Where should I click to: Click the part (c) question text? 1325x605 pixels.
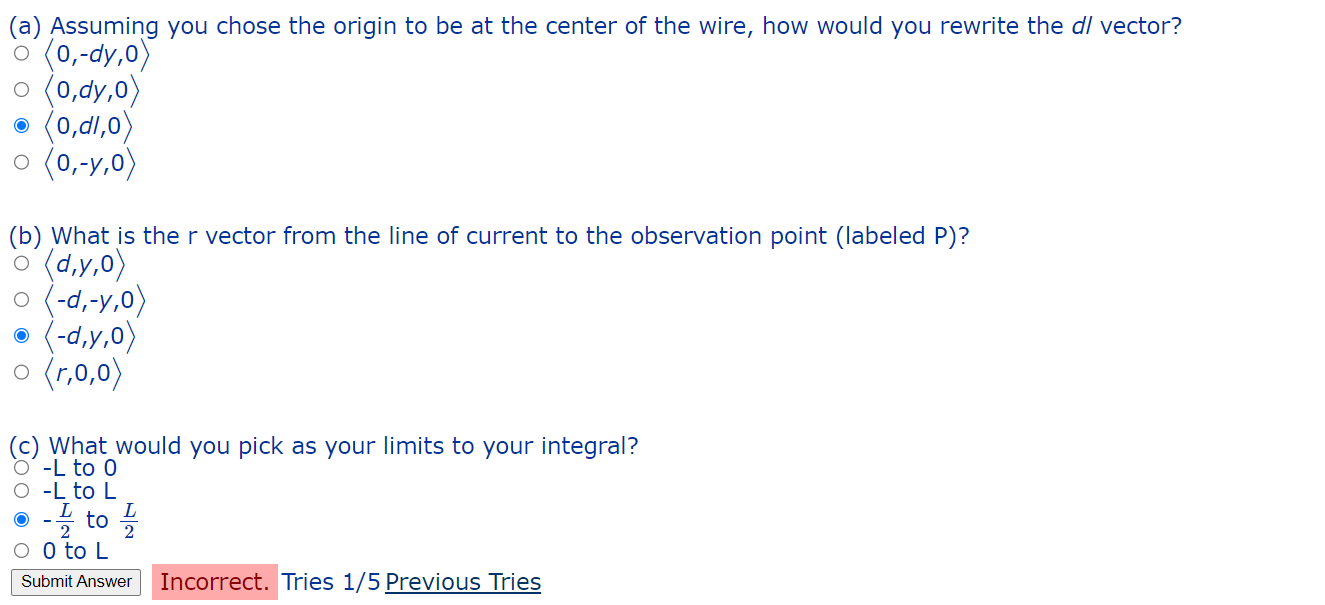pos(320,446)
